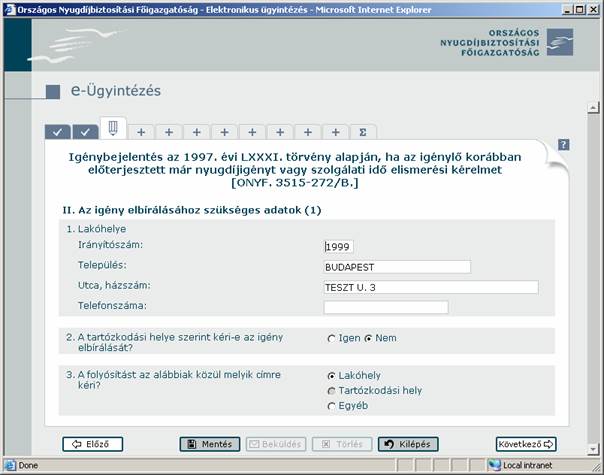Select the Igen radio option
604x475 pixels.
[331, 339]
